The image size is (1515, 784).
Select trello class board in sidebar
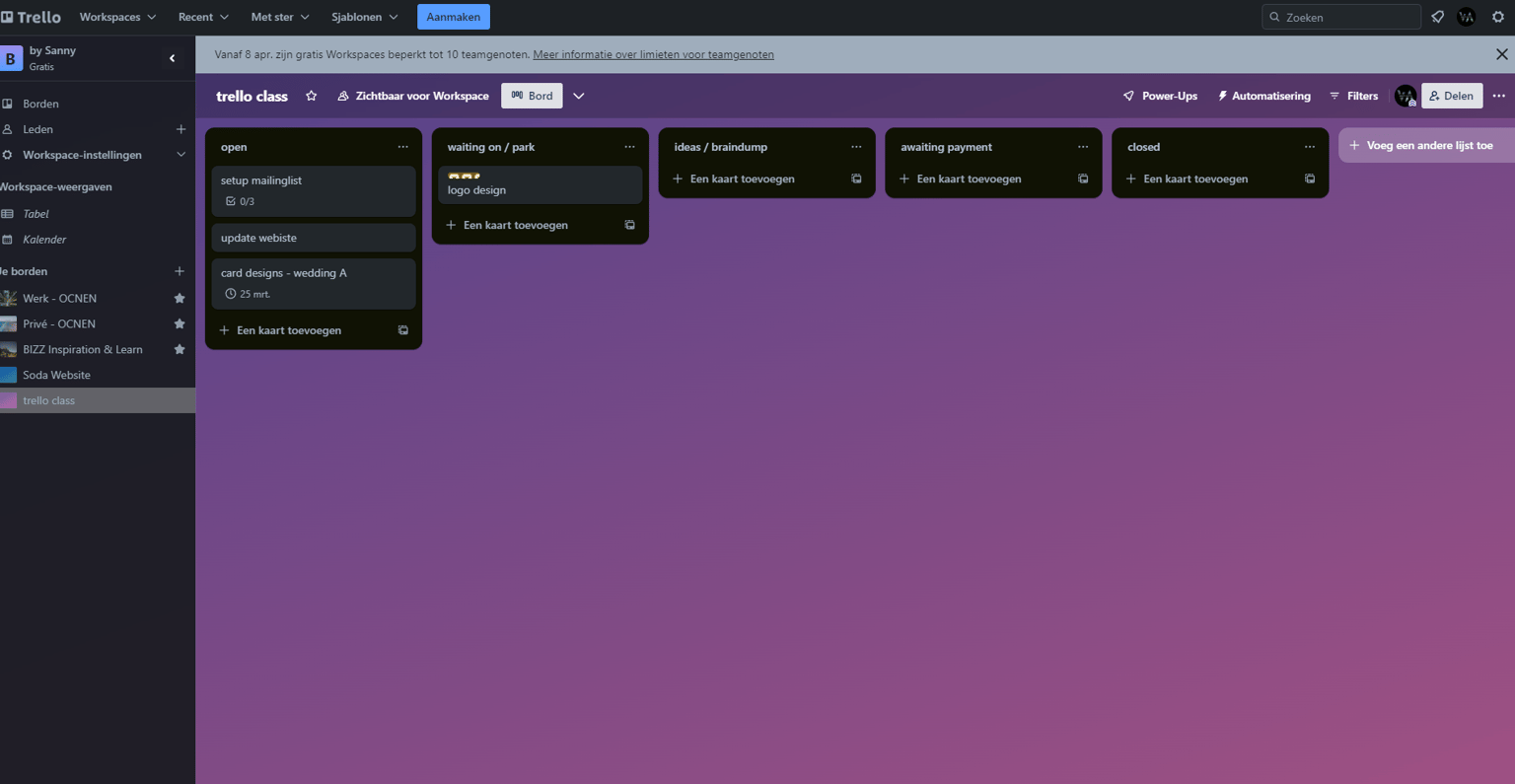[98, 400]
